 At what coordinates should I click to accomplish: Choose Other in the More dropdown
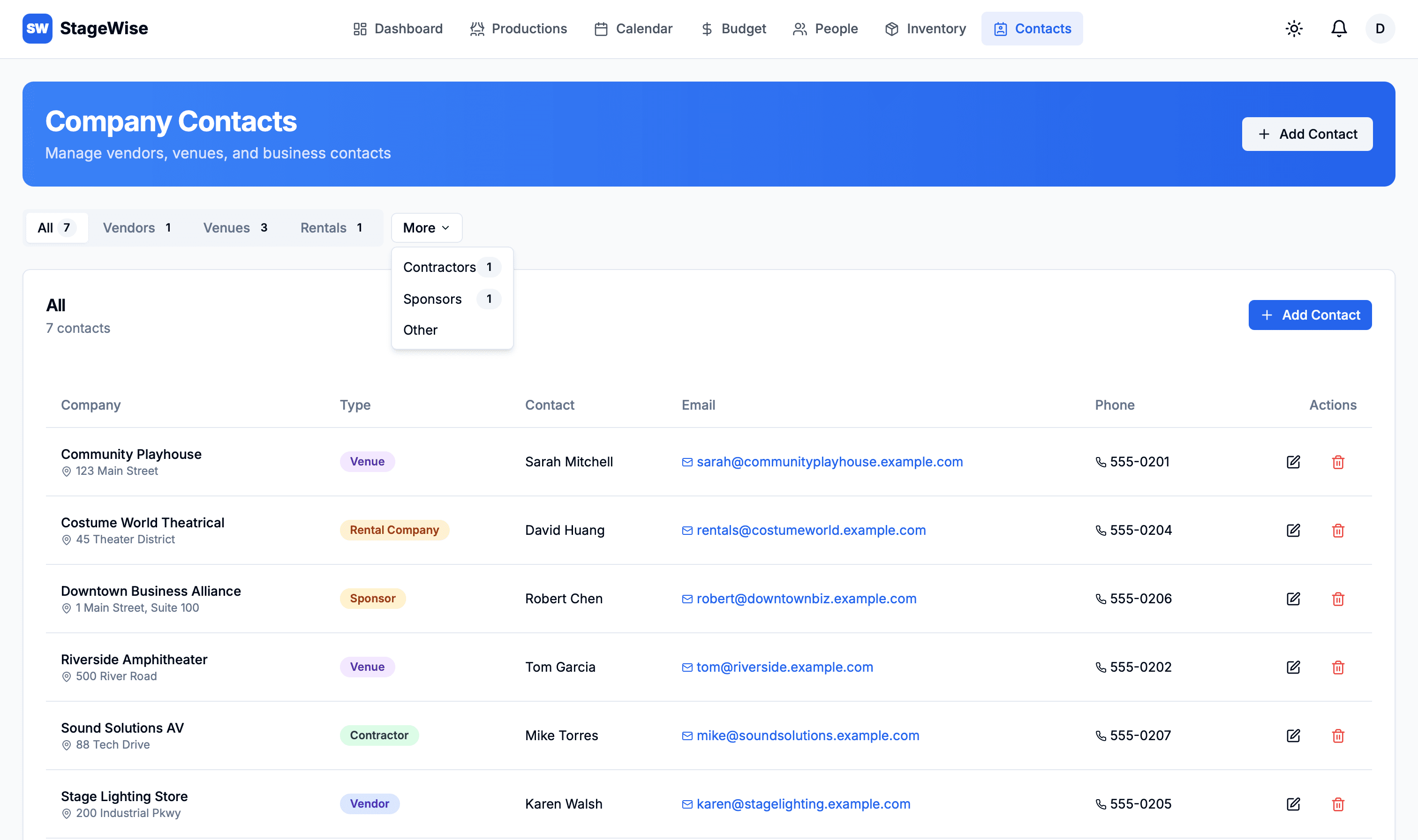coord(420,330)
